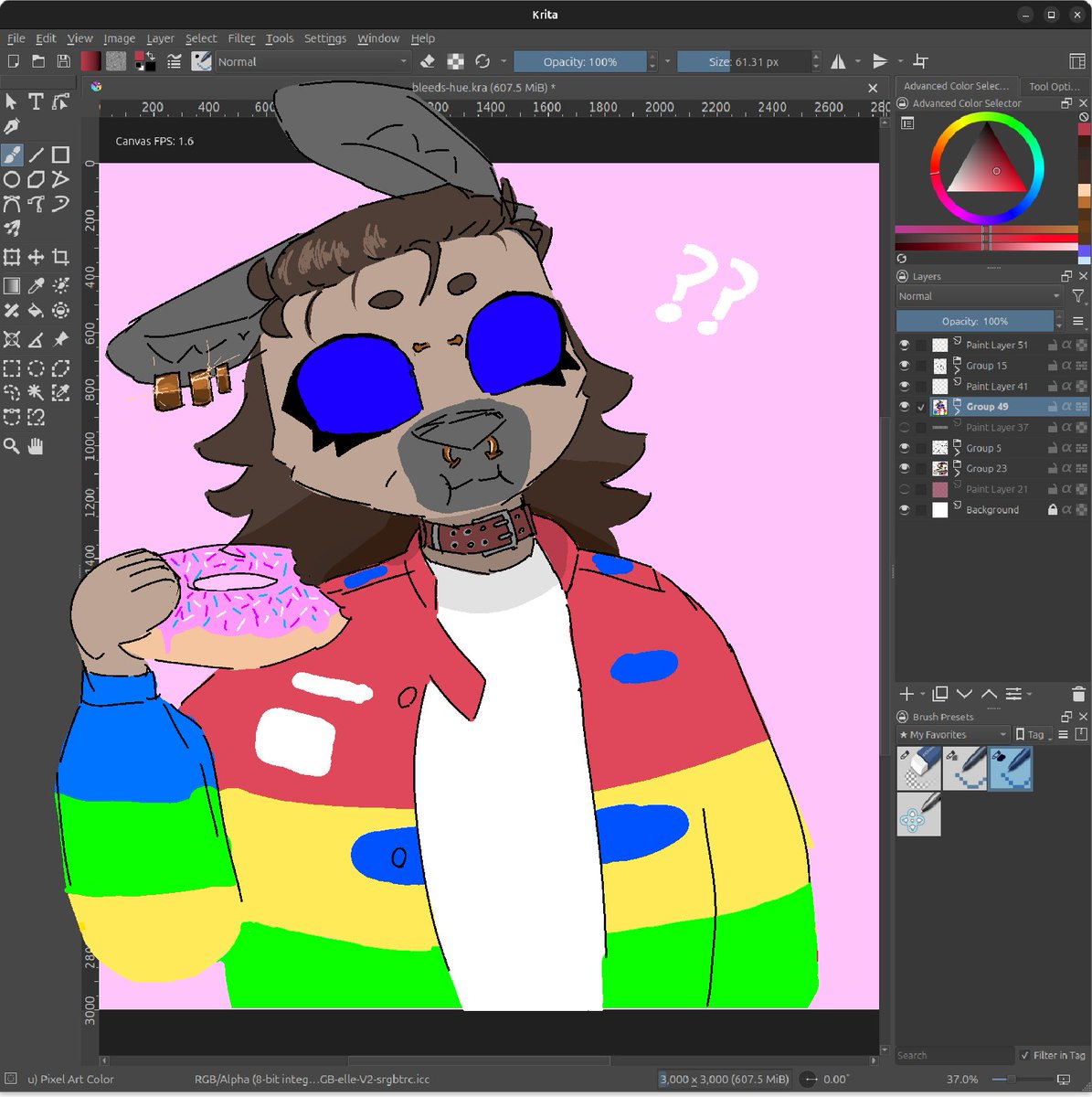Move layer up with arrow button

[x=989, y=694]
